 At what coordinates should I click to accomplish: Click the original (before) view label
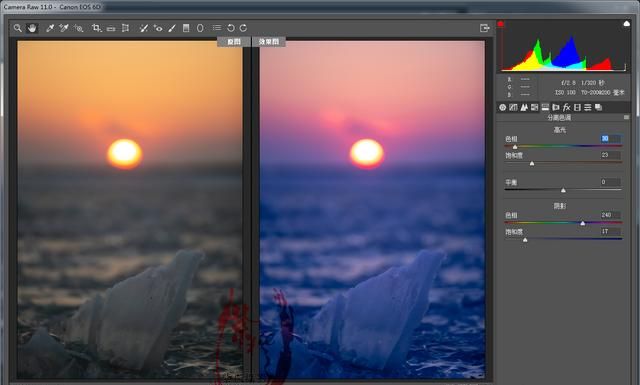point(233,42)
